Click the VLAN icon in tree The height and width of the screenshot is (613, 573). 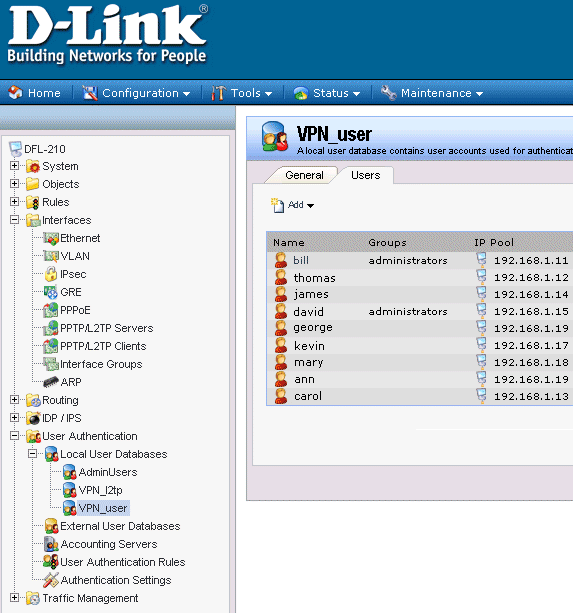(51, 256)
